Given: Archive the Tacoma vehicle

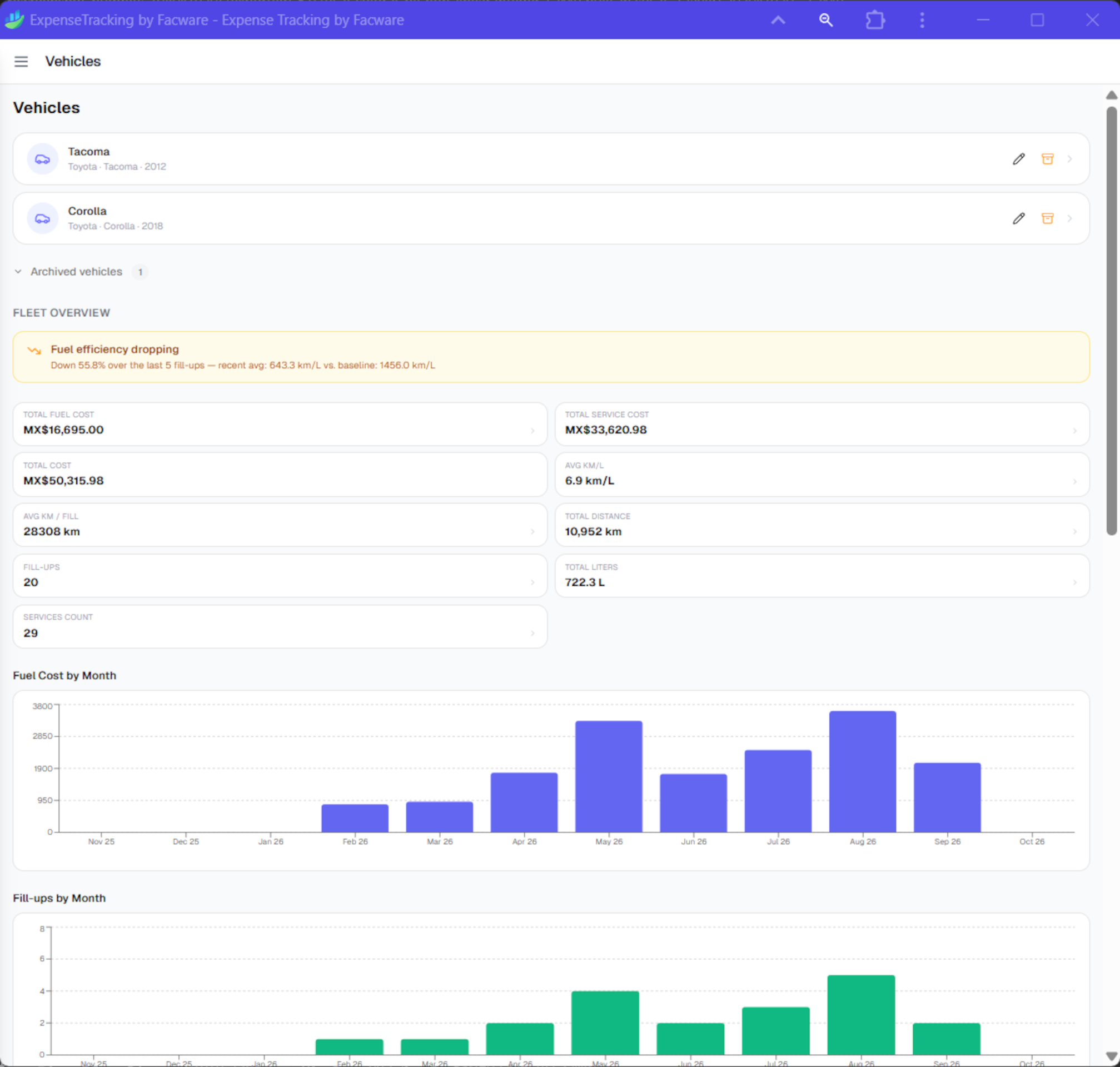Looking at the screenshot, I should point(1047,159).
